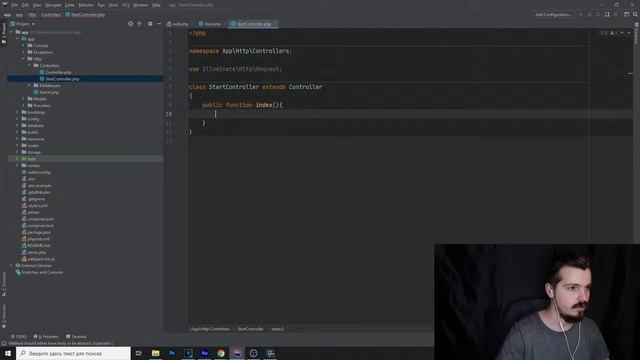Click OBS icon on taskbar

[253, 353]
